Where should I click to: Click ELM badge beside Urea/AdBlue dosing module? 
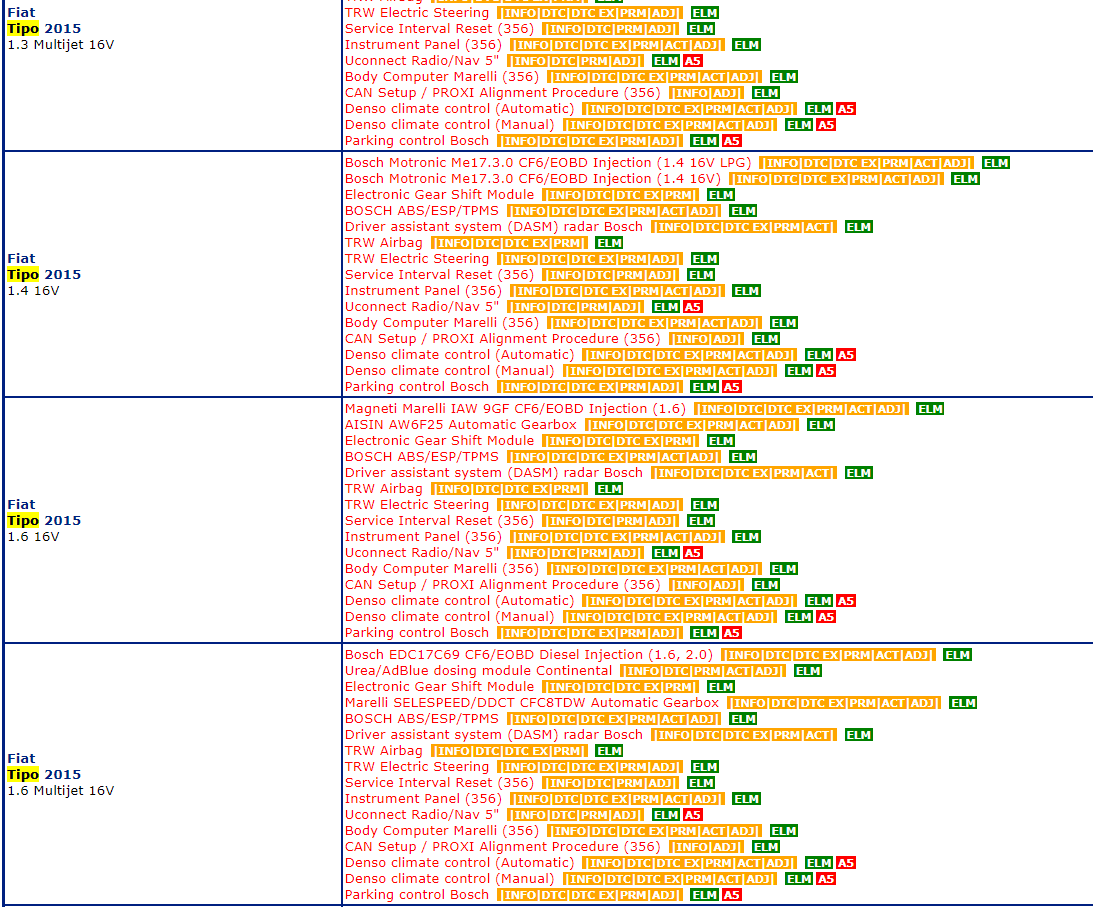(x=807, y=671)
